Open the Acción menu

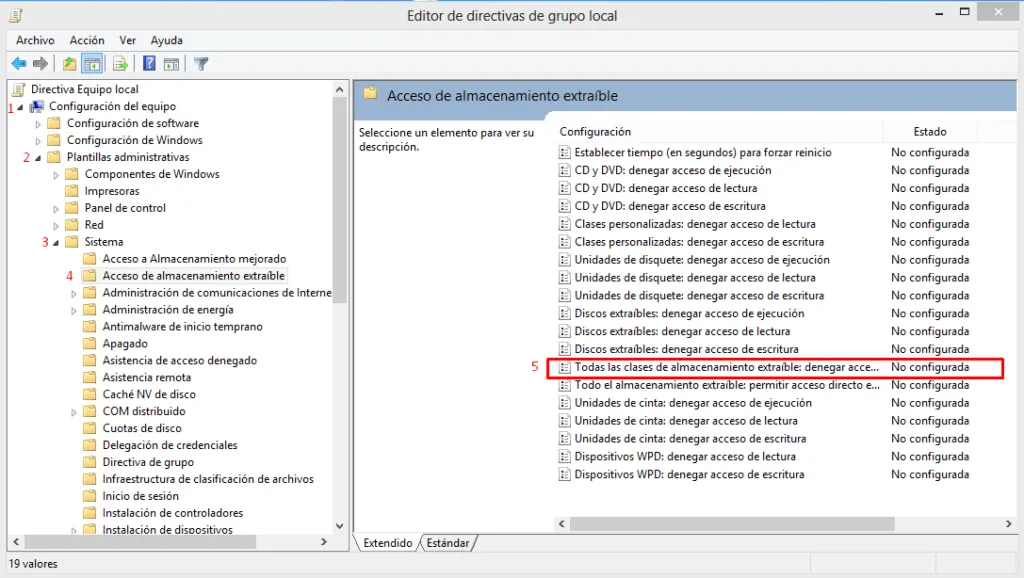pos(86,40)
